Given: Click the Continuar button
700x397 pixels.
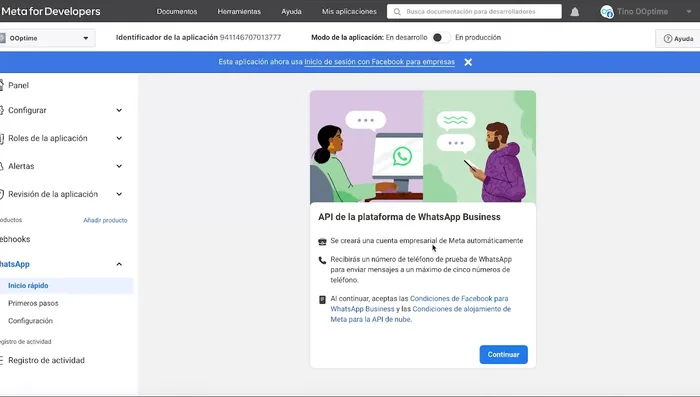Looking at the screenshot, I should [504, 355].
